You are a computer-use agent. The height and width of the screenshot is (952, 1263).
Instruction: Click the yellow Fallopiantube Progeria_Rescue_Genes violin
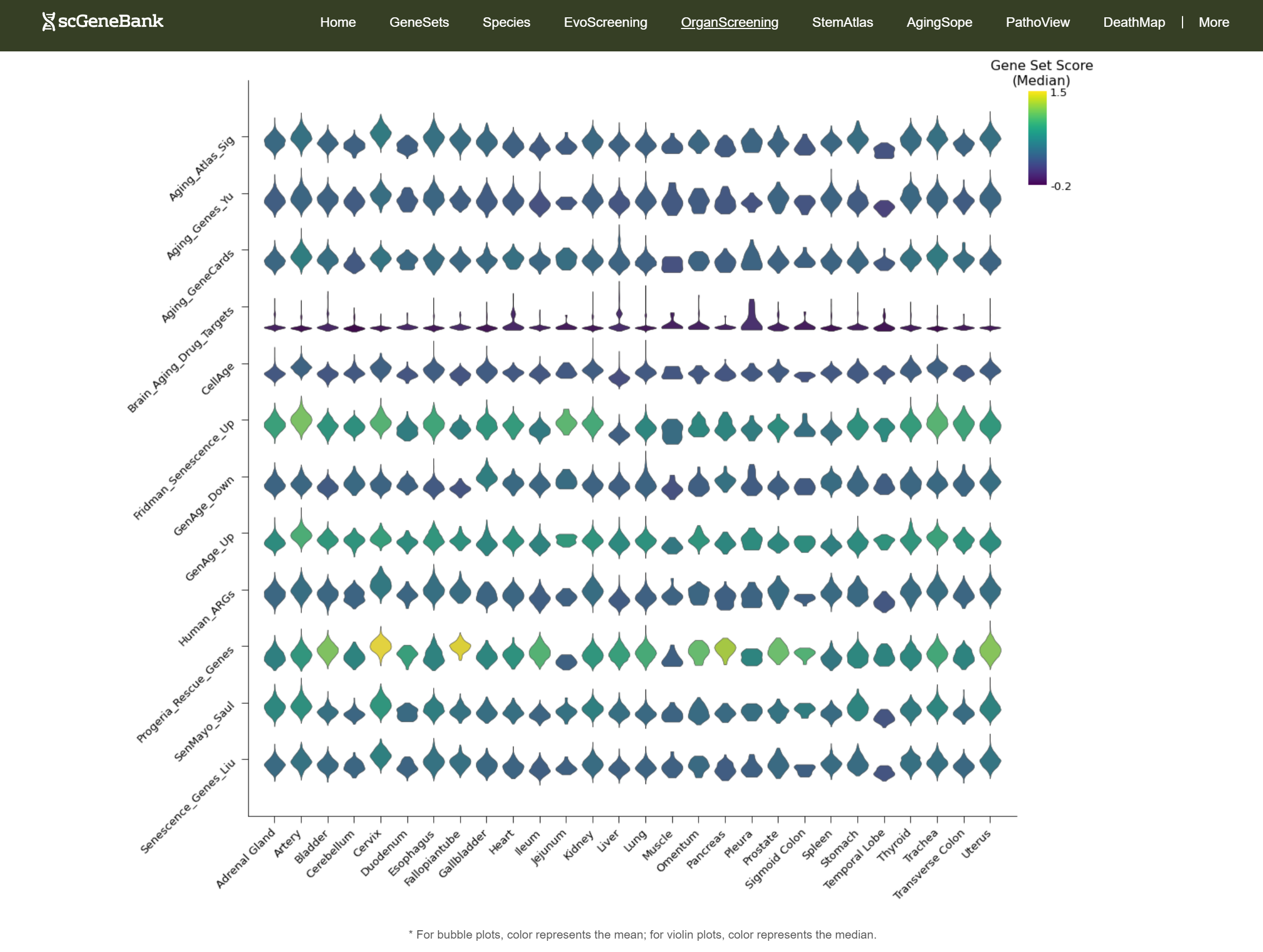460,646
